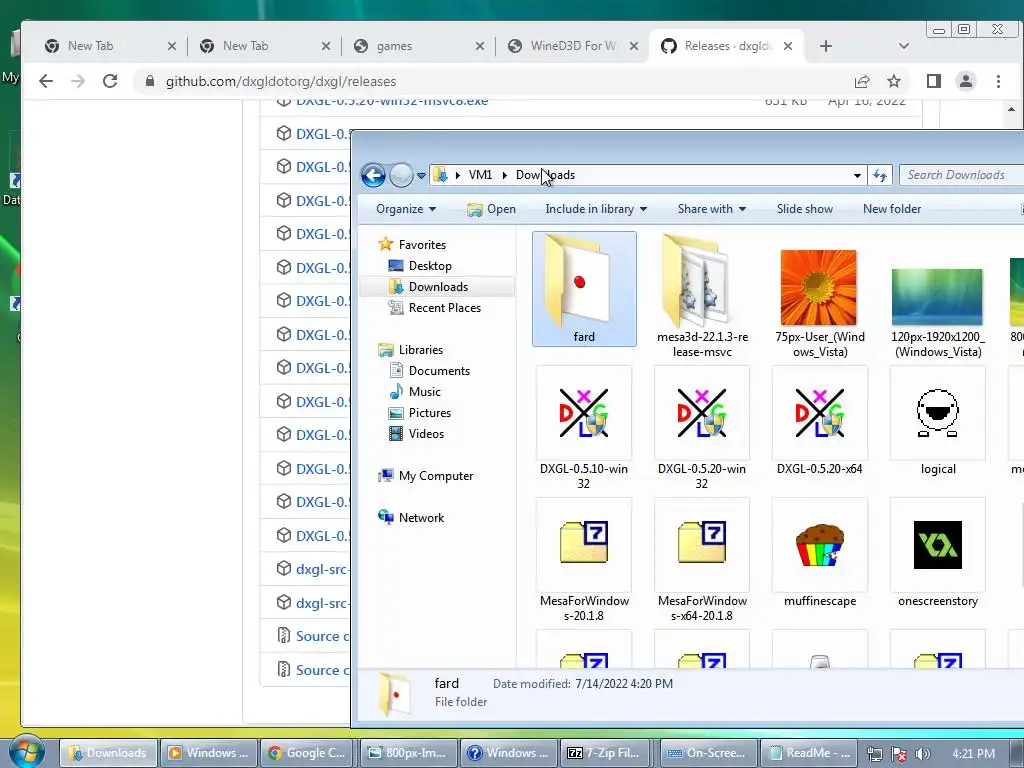Switch to the WineD3D tab
This screenshot has width=1024, height=768.
573,46
